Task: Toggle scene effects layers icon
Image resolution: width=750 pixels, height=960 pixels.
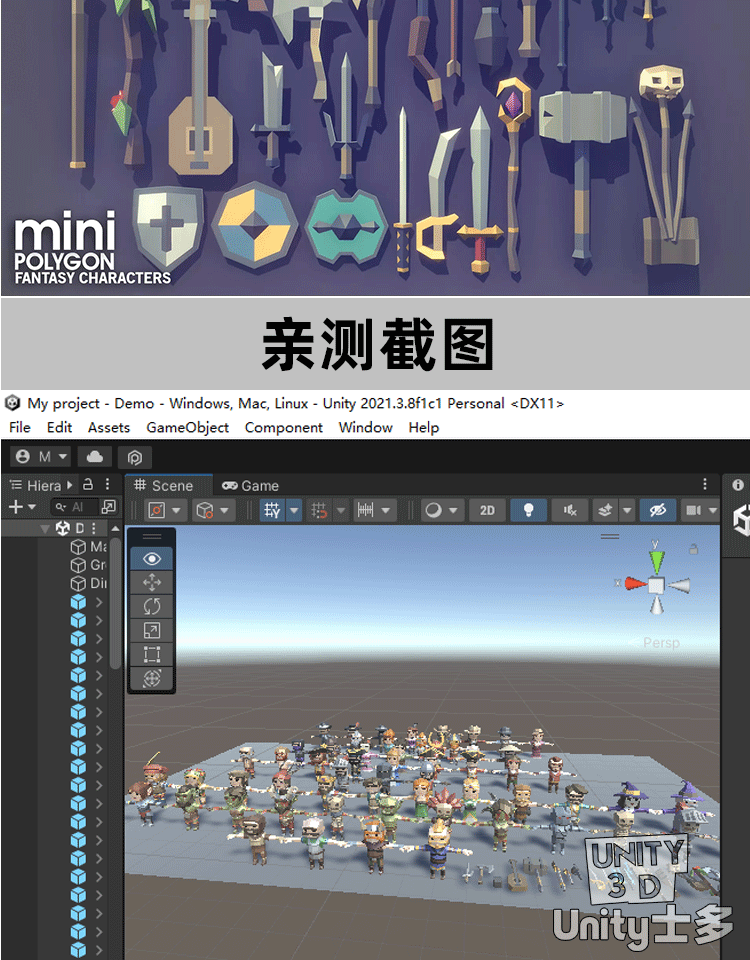Action: [x=606, y=510]
